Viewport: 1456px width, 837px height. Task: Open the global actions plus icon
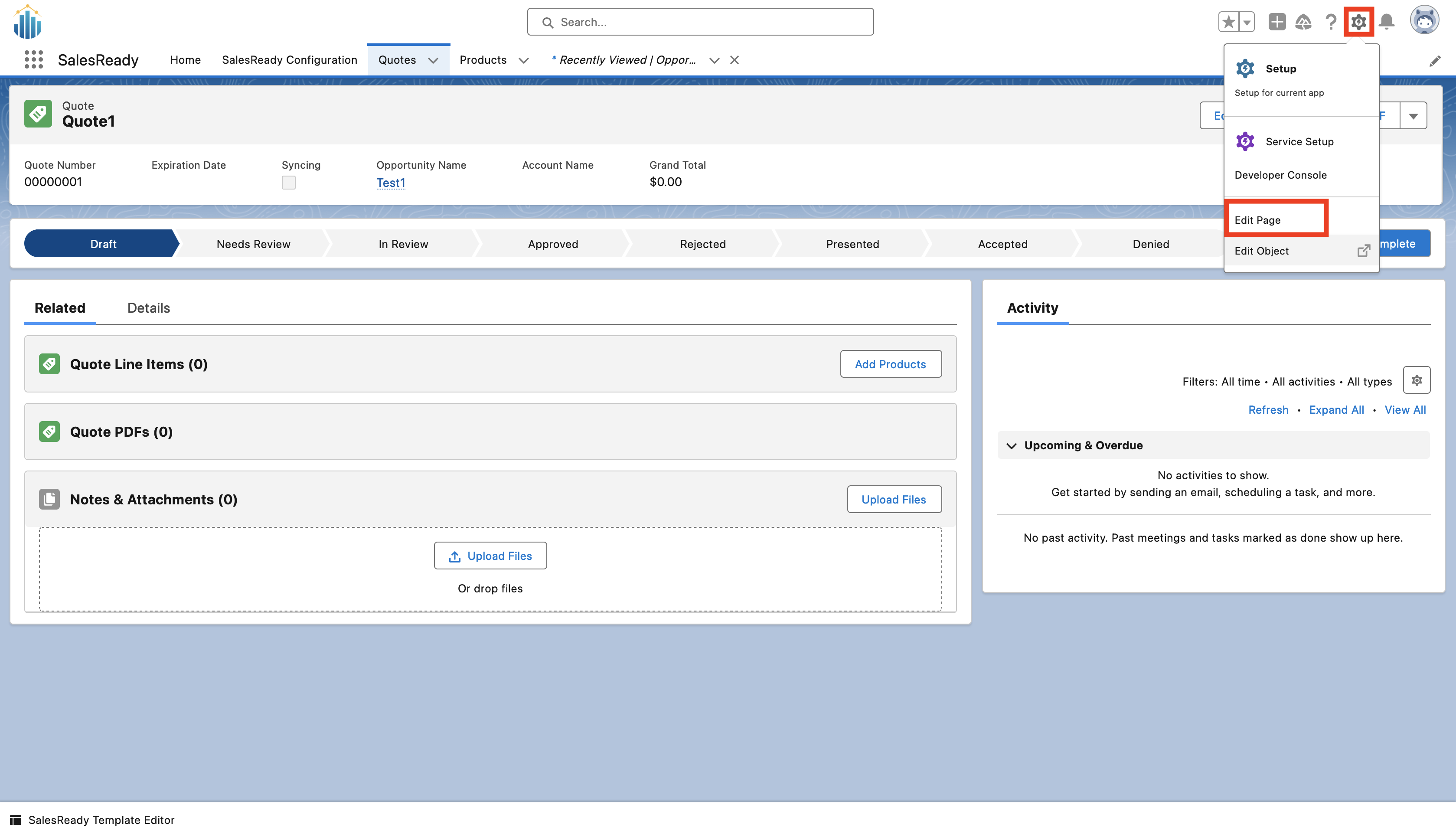click(x=1277, y=22)
